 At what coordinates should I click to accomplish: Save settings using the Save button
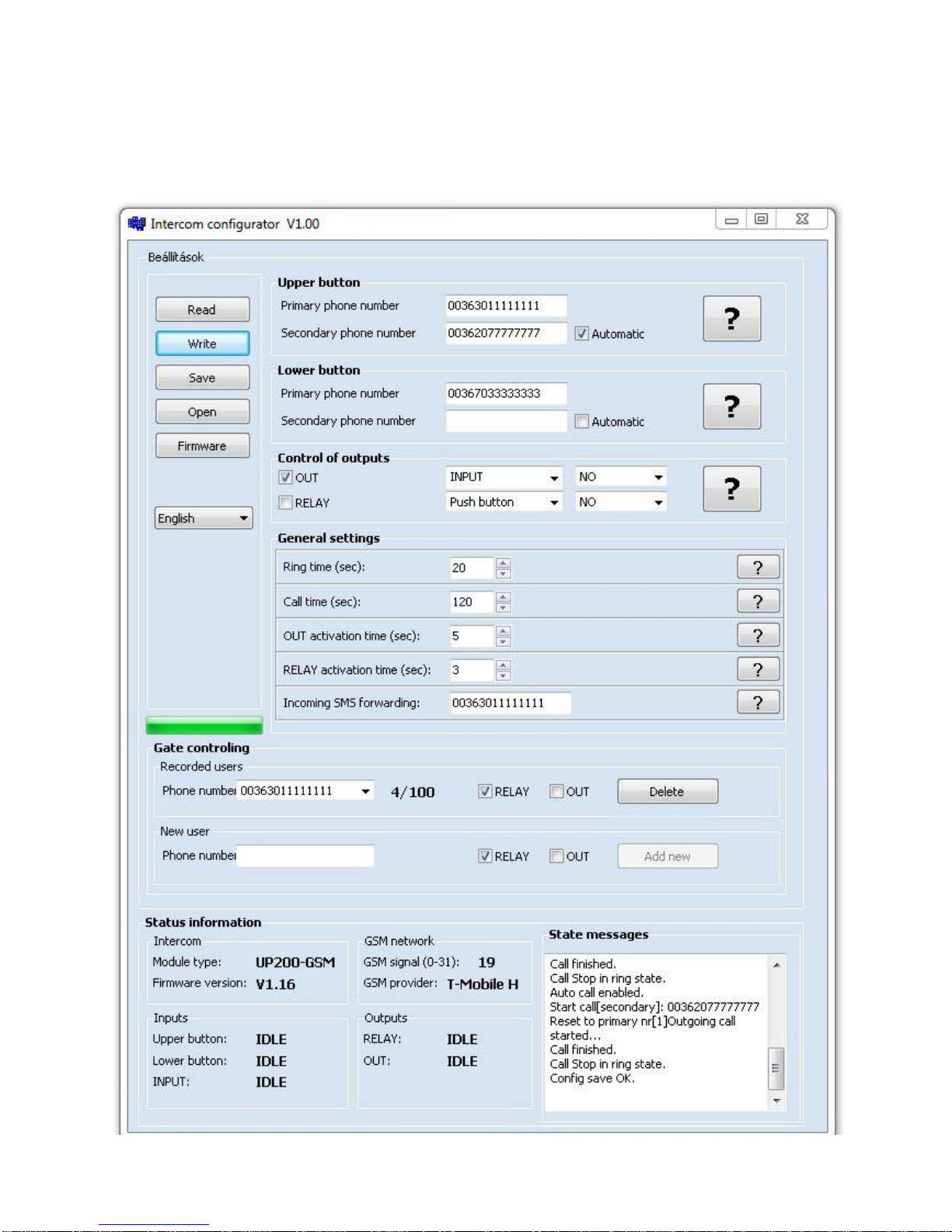202,378
